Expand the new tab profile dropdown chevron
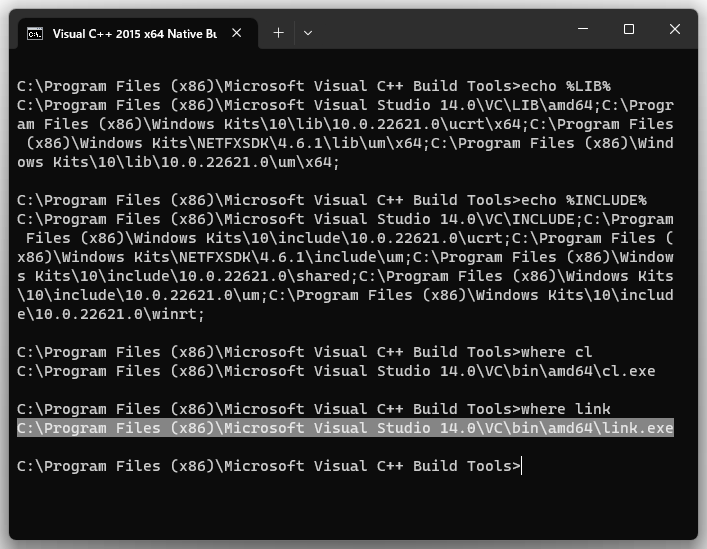Screen dimensions: 707x549 coord(308,33)
